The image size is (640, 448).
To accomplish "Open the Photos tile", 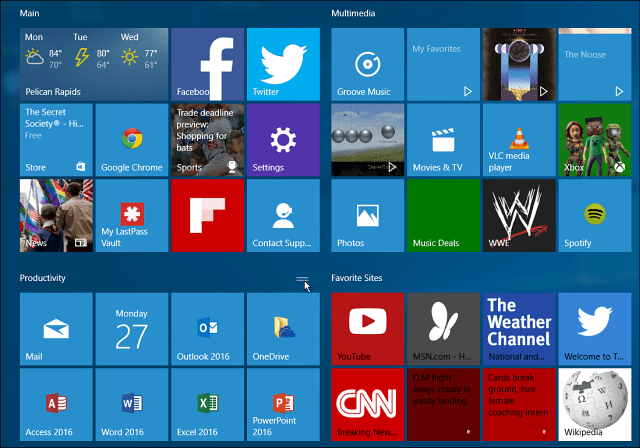I will point(367,215).
